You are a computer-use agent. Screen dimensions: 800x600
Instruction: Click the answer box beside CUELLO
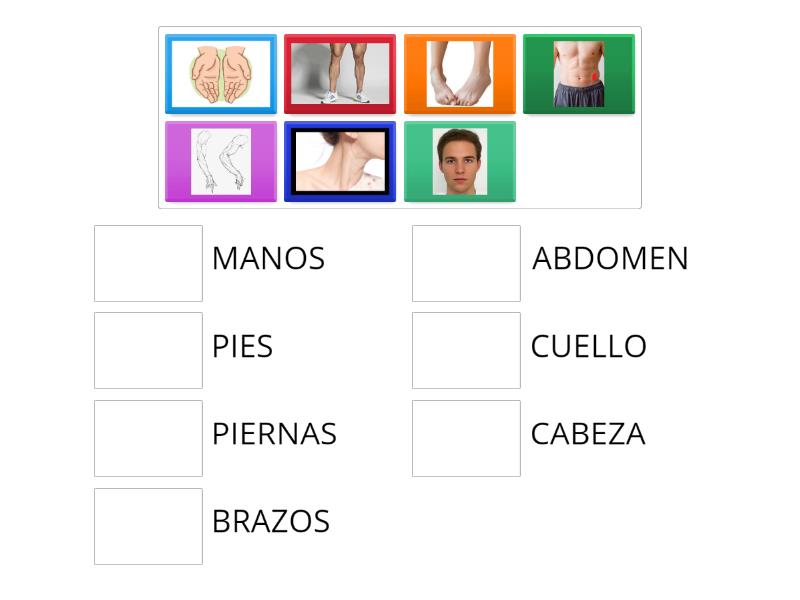464,346
